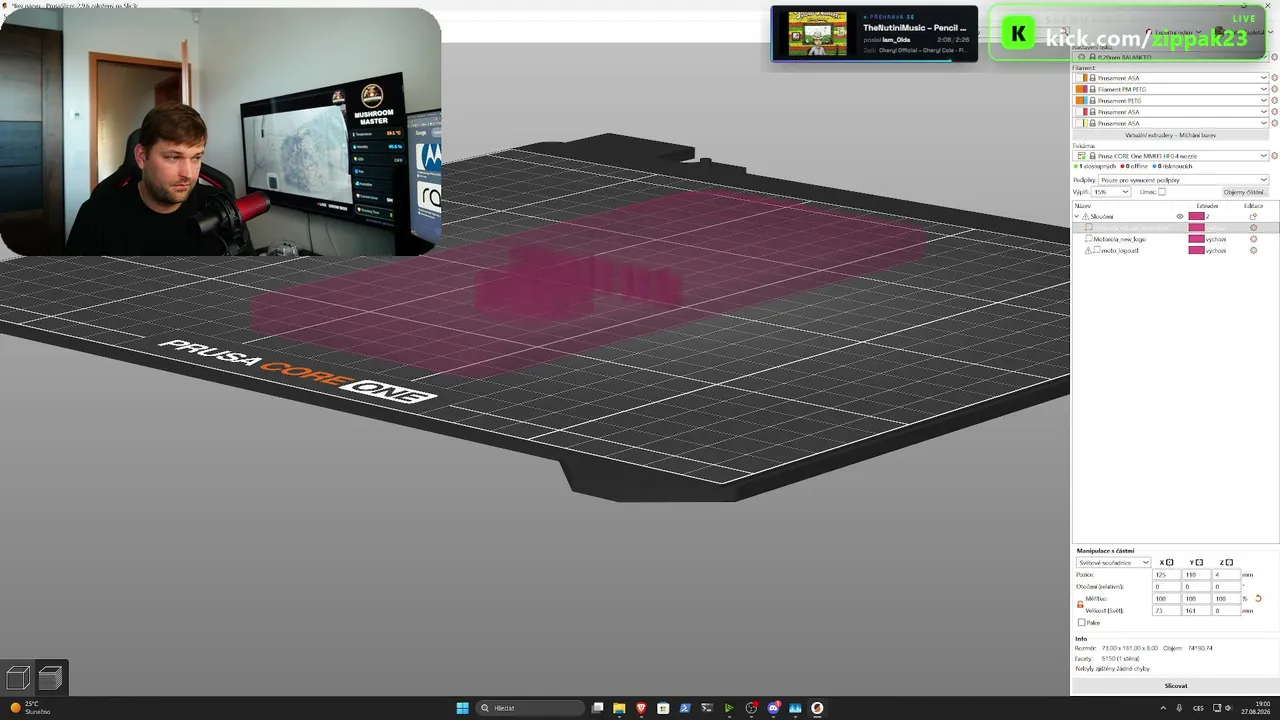The height and width of the screenshot is (720, 1280).
Task: Open Discord from the taskbar
Action: (x=773, y=708)
